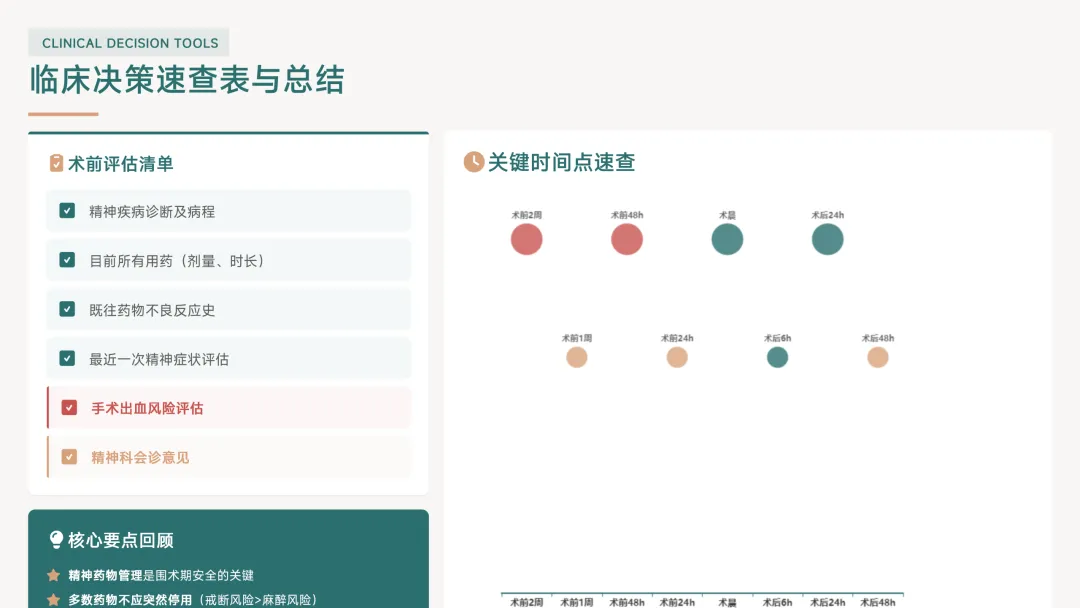The height and width of the screenshot is (608, 1080).
Task: Click the 术前48h axis label at bottom
Action: (x=627, y=602)
